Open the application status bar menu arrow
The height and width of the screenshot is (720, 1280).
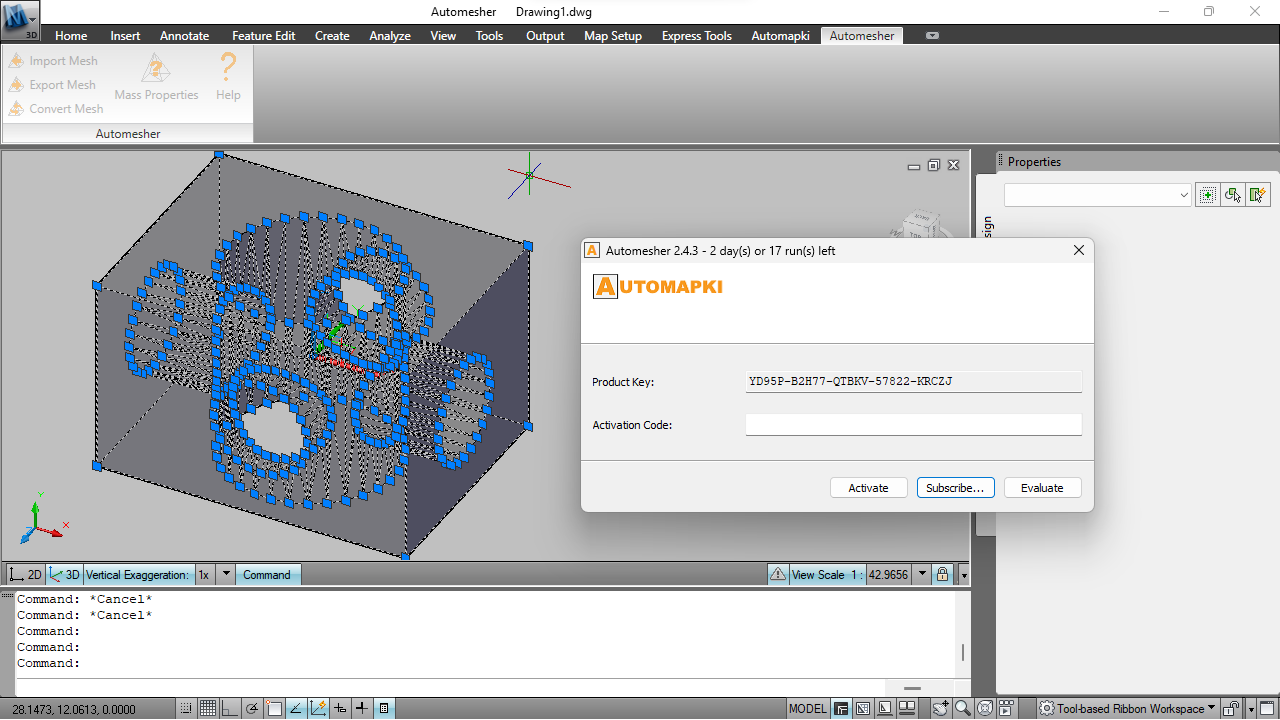pos(1251,709)
